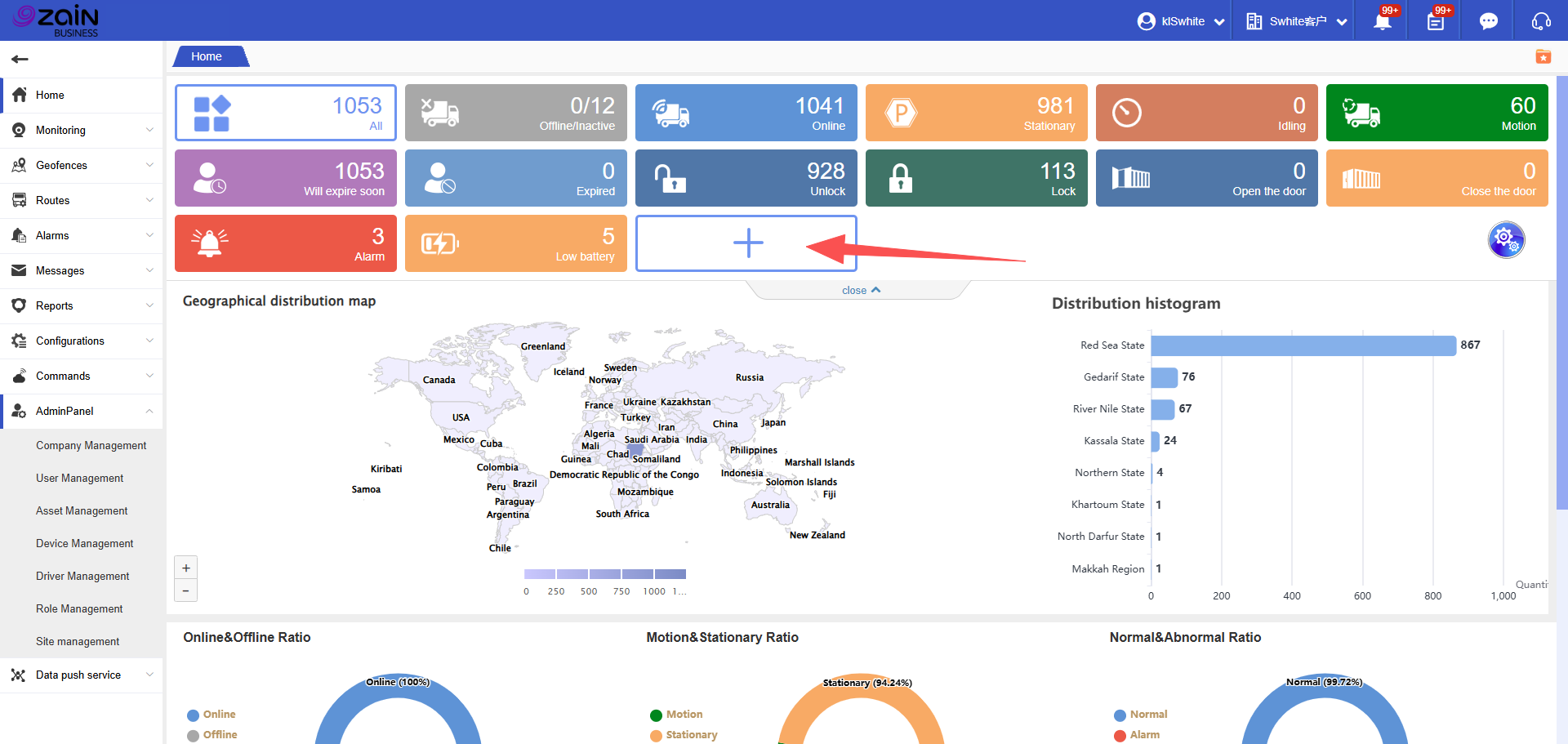Open the chat messages bubble icon

coord(1488,21)
